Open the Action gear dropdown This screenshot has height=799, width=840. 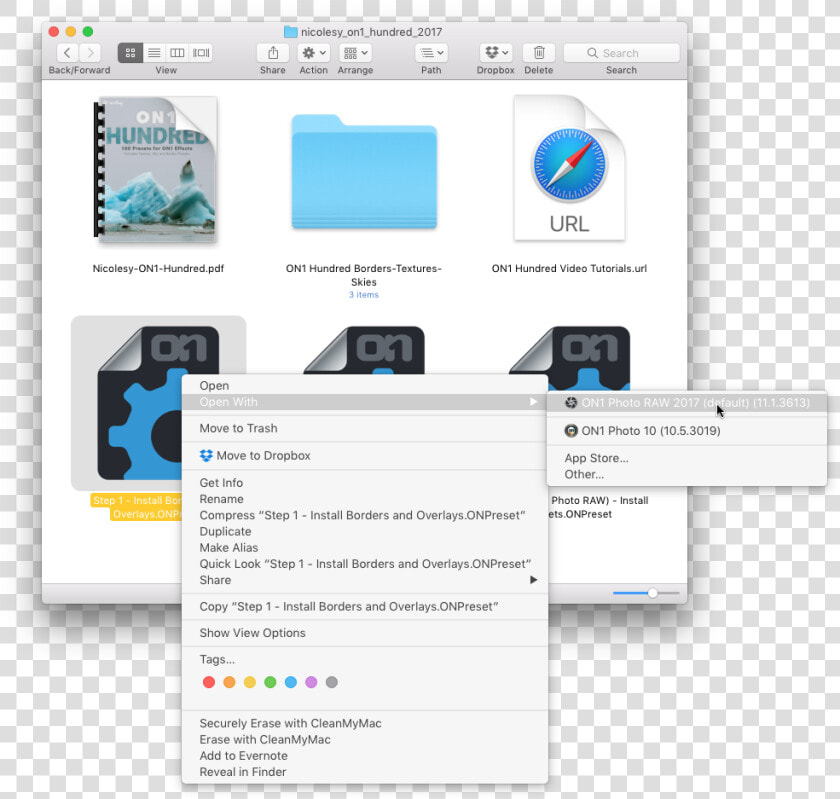(314, 53)
